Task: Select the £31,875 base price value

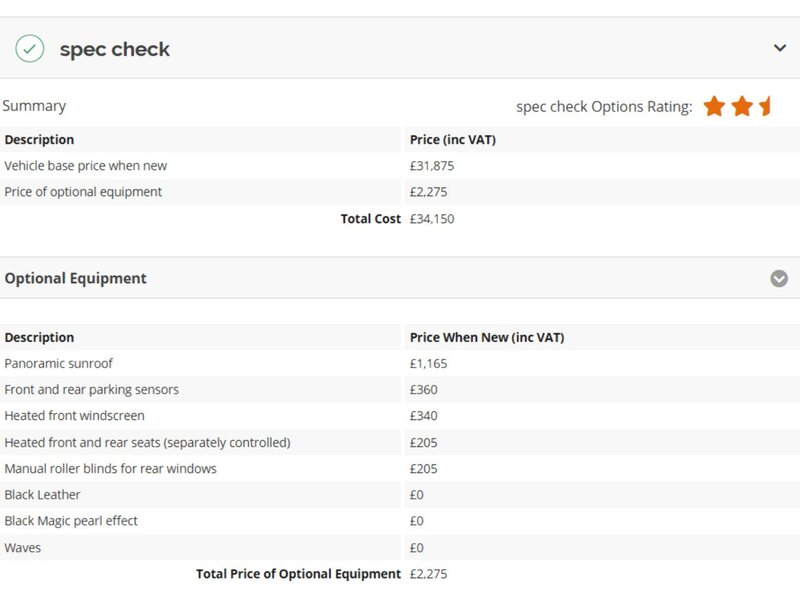Action: tap(432, 166)
